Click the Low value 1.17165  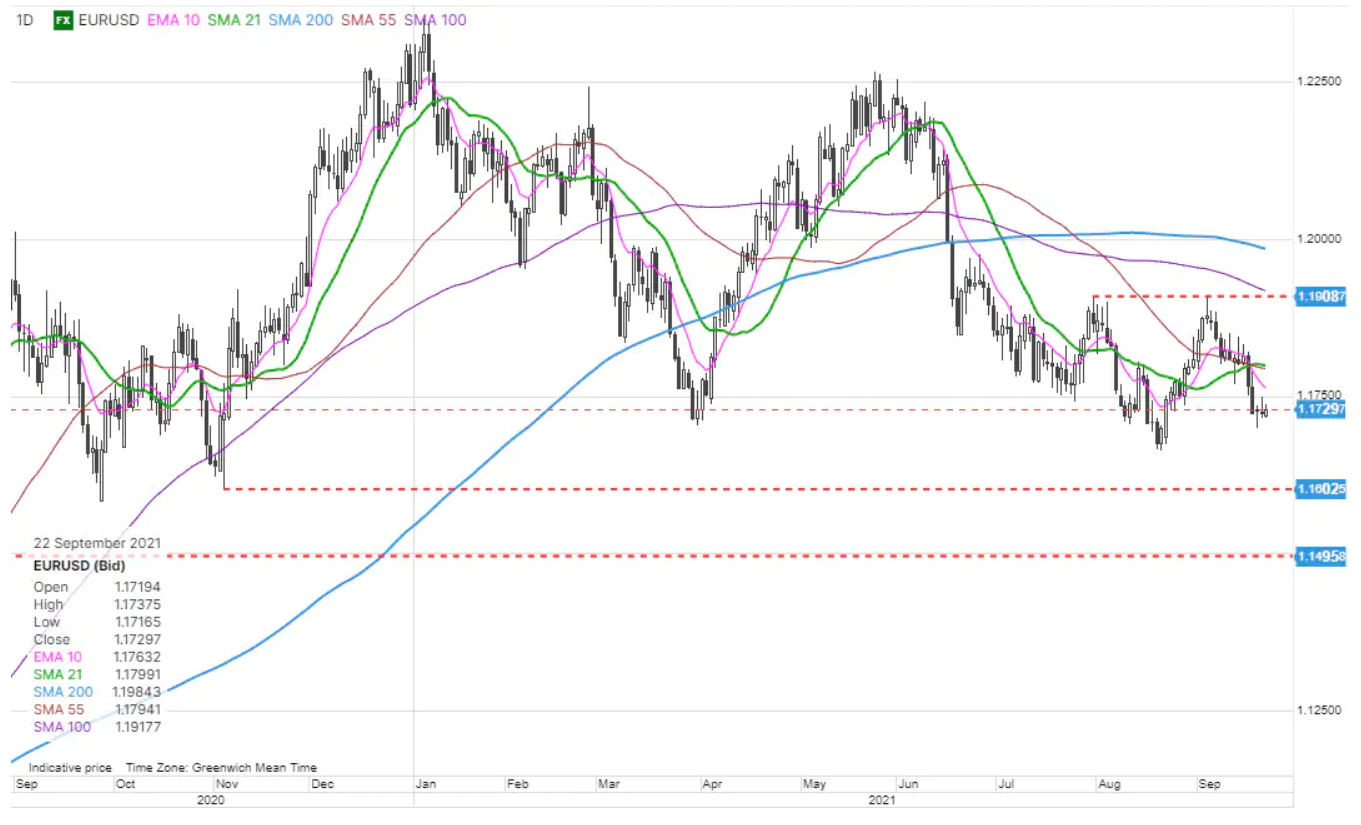pyautogui.click(x=138, y=622)
